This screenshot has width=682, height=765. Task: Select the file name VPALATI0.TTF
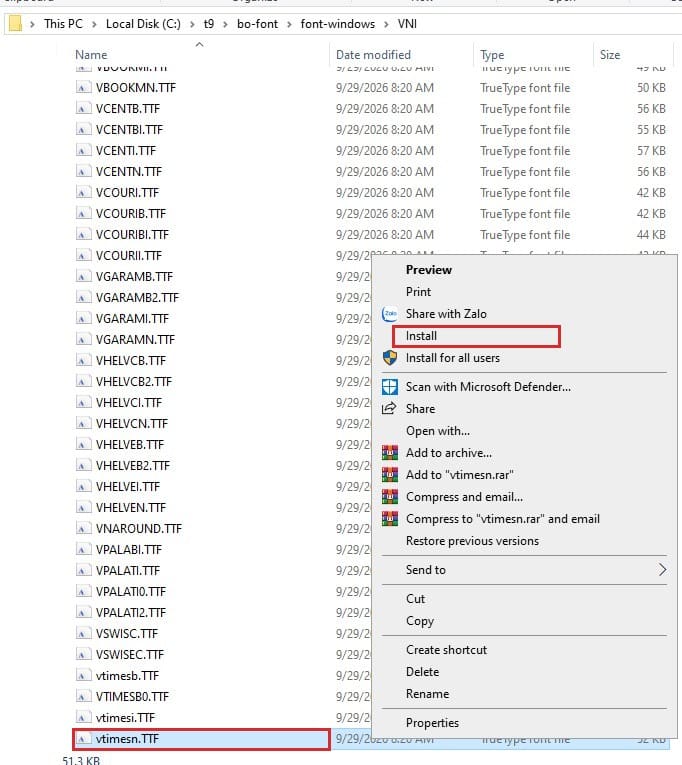click(x=130, y=591)
